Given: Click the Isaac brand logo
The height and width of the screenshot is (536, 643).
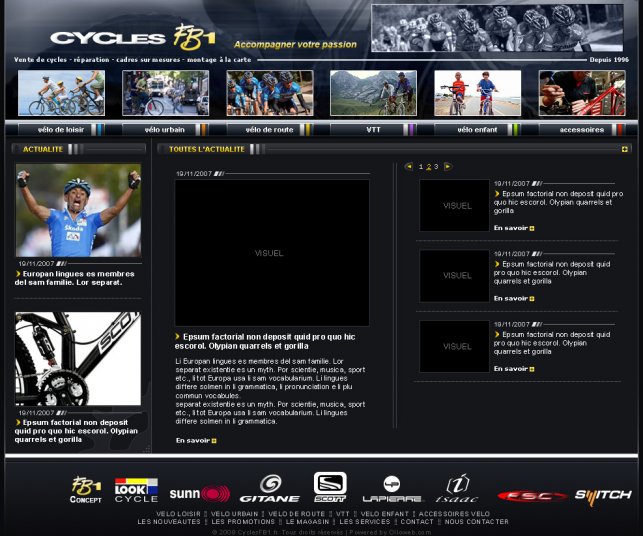Looking at the screenshot, I should click(456, 489).
